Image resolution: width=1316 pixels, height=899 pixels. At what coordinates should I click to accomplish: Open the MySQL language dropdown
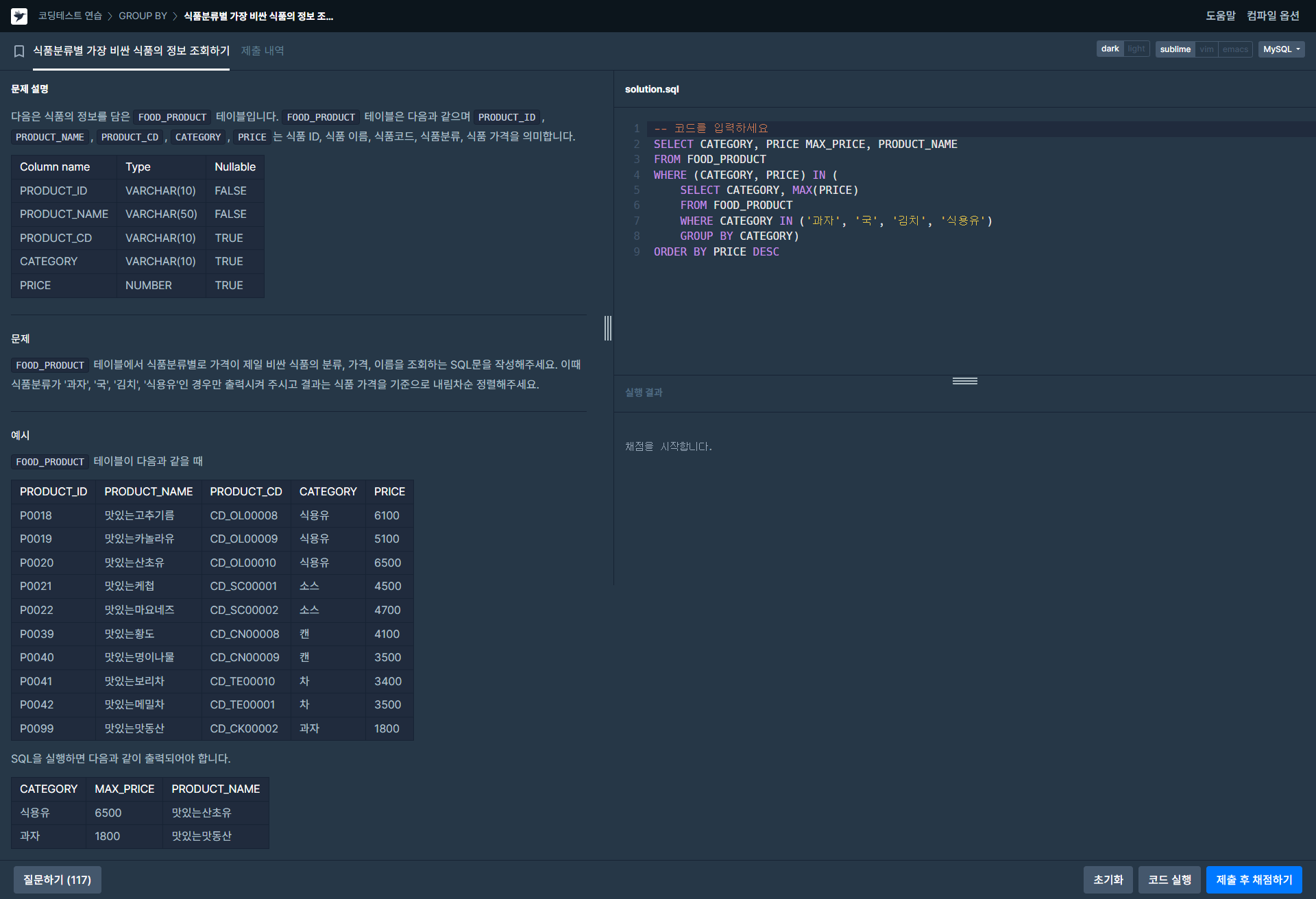click(x=1280, y=49)
